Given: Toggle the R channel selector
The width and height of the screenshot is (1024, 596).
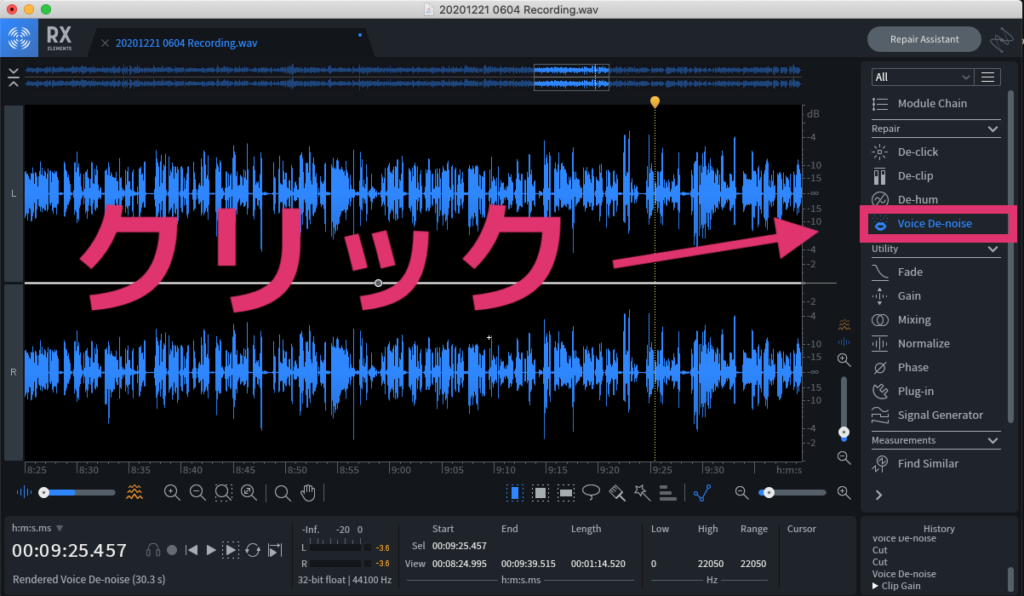Looking at the screenshot, I should pos(13,372).
